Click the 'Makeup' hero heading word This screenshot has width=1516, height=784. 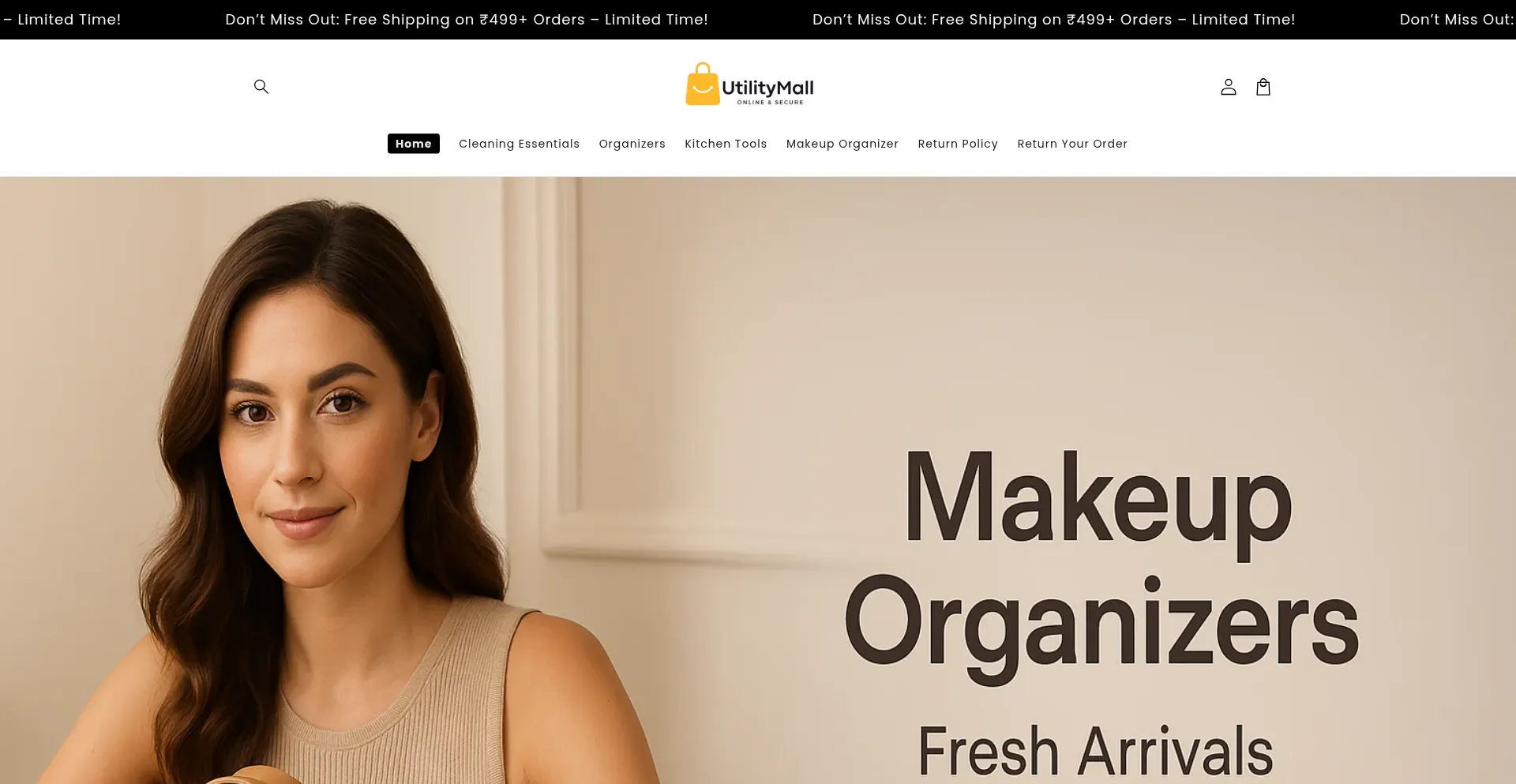tap(1098, 499)
